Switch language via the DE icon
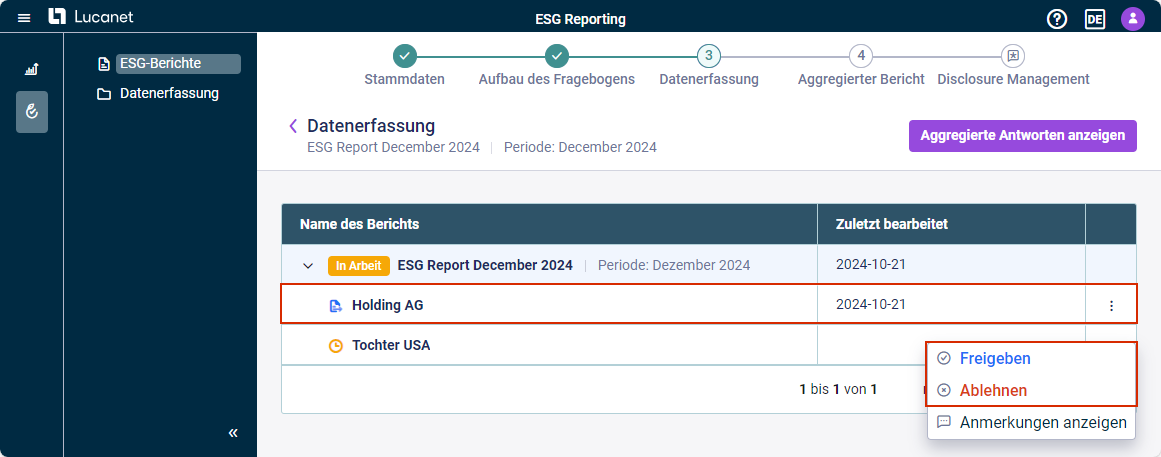This screenshot has width=1161, height=457. [x=1094, y=19]
